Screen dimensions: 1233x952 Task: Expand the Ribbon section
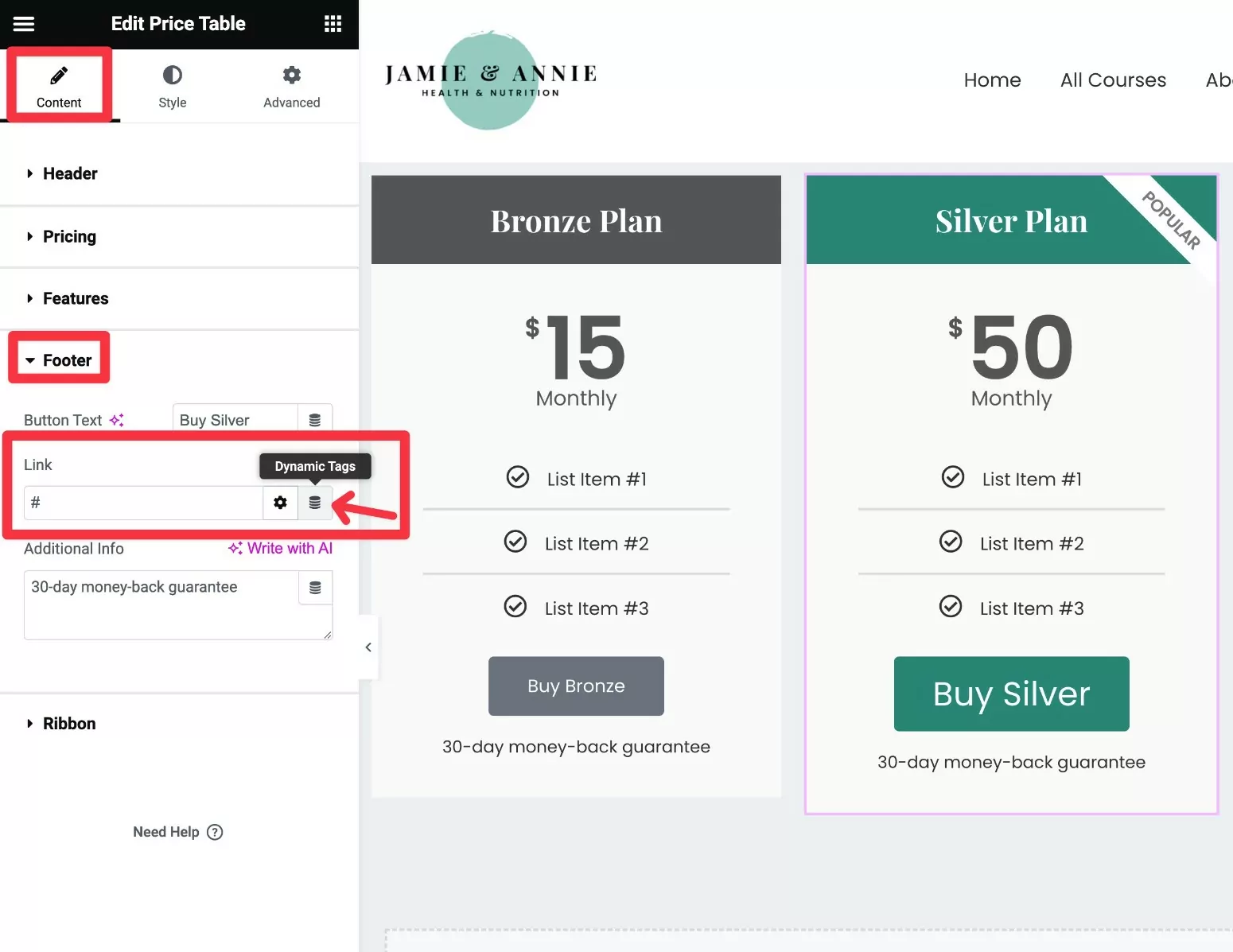pos(69,724)
